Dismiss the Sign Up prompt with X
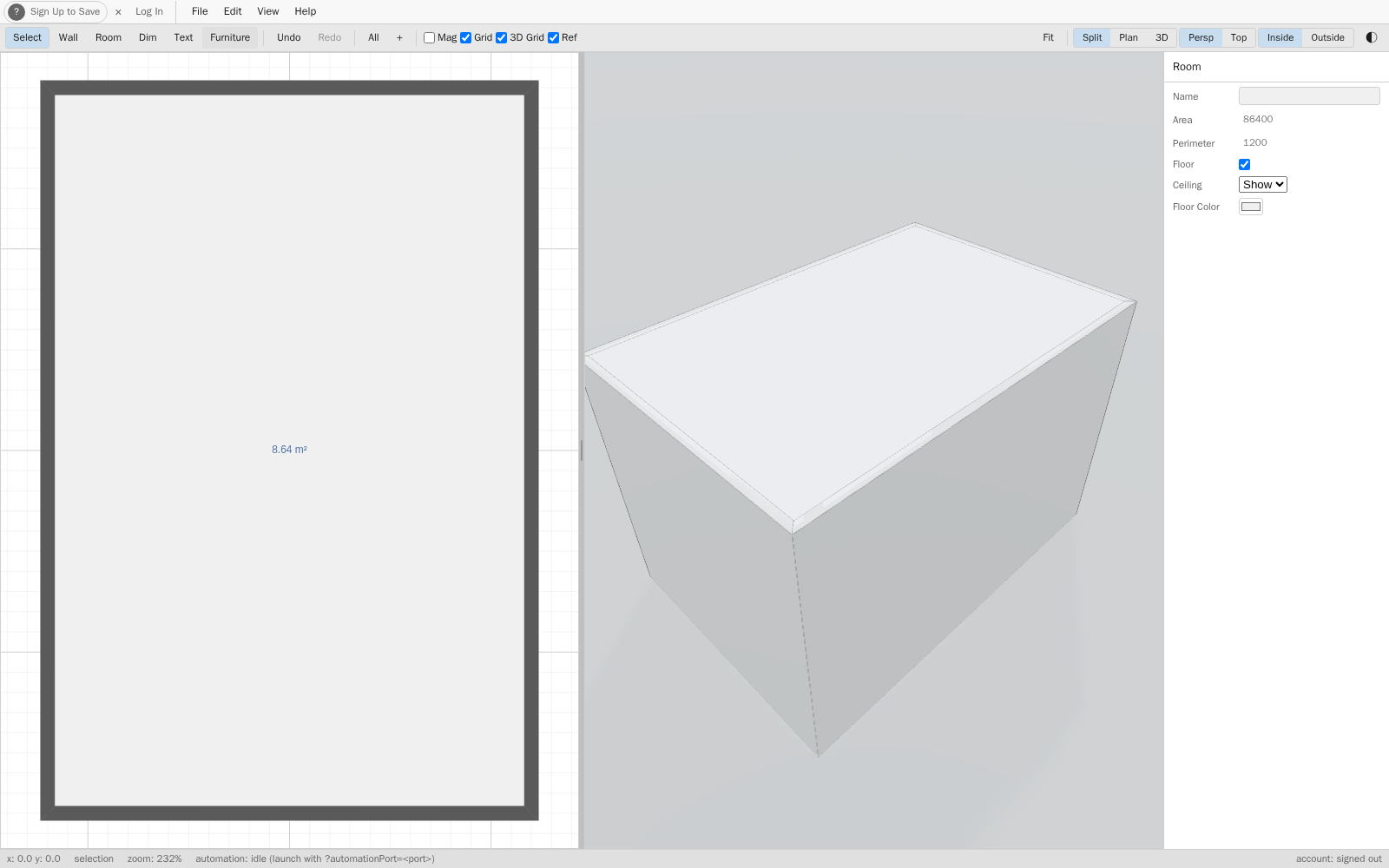This screenshot has width=1389, height=868. 118,12
